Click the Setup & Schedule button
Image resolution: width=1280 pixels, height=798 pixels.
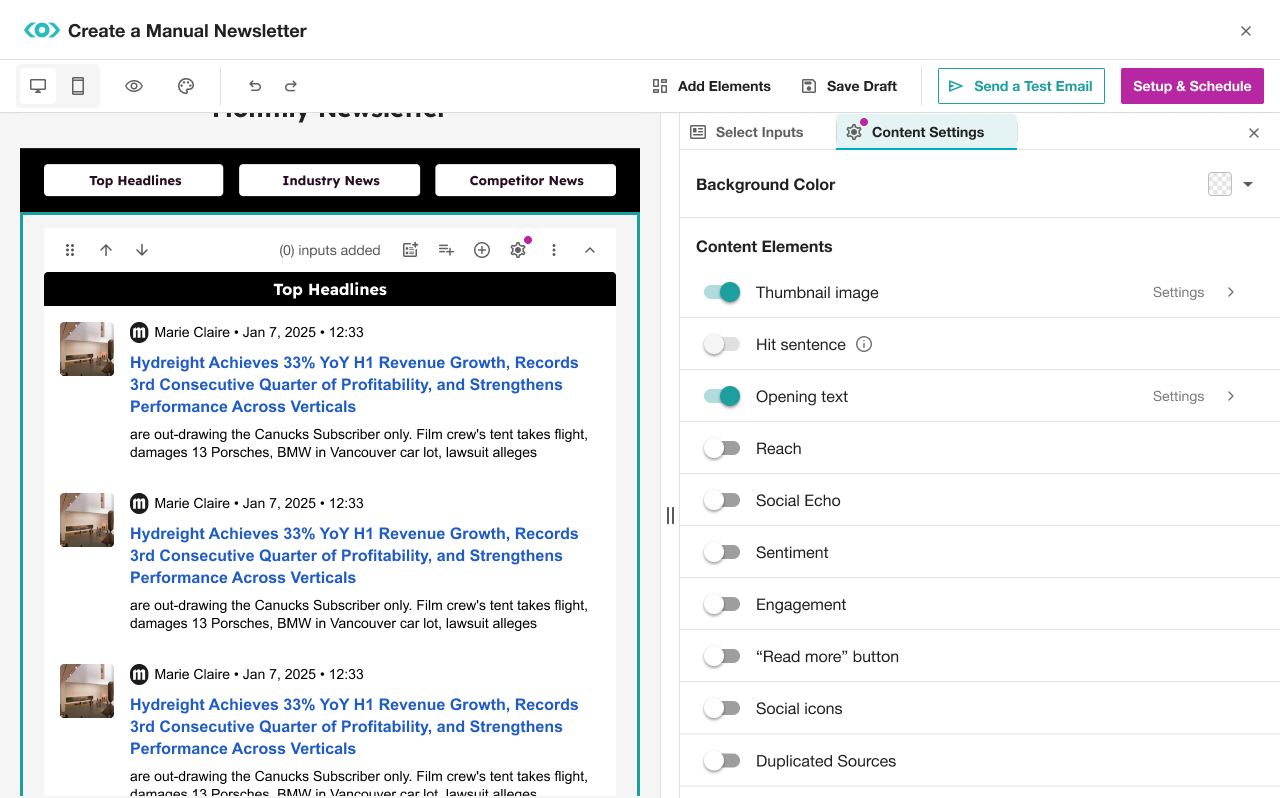pos(1192,86)
